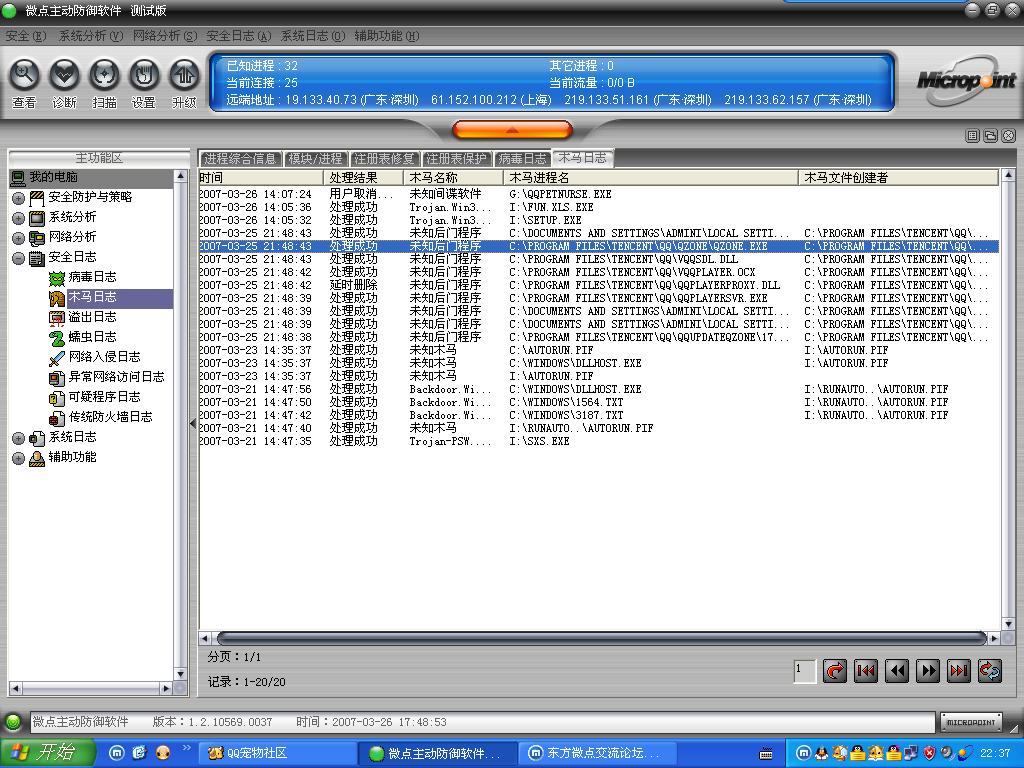Open the 安全 menu
The width and height of the screenshot is (1024, 768).
[x=25, y=36]
